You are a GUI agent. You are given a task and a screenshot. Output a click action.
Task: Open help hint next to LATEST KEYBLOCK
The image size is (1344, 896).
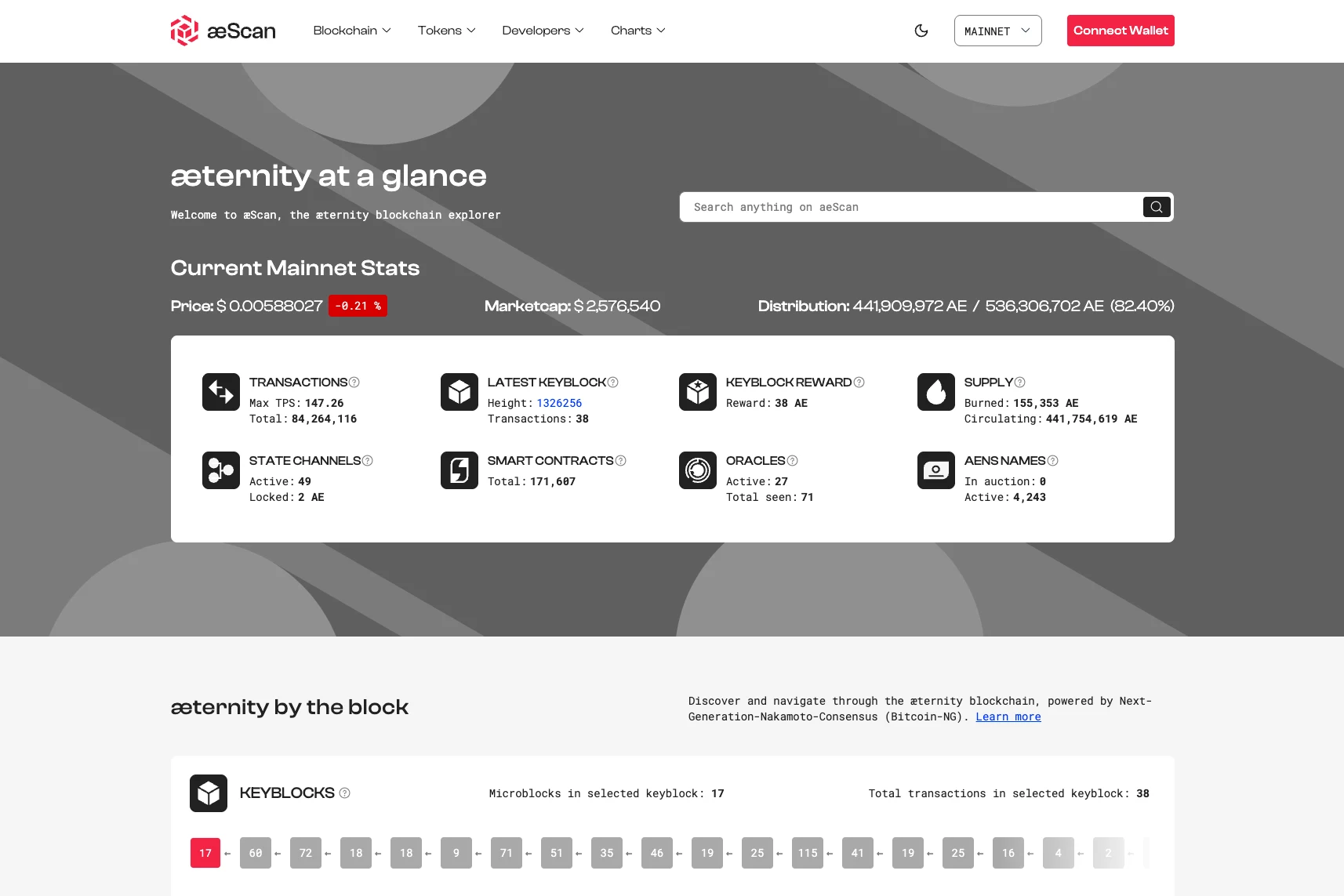pos(613,383)
